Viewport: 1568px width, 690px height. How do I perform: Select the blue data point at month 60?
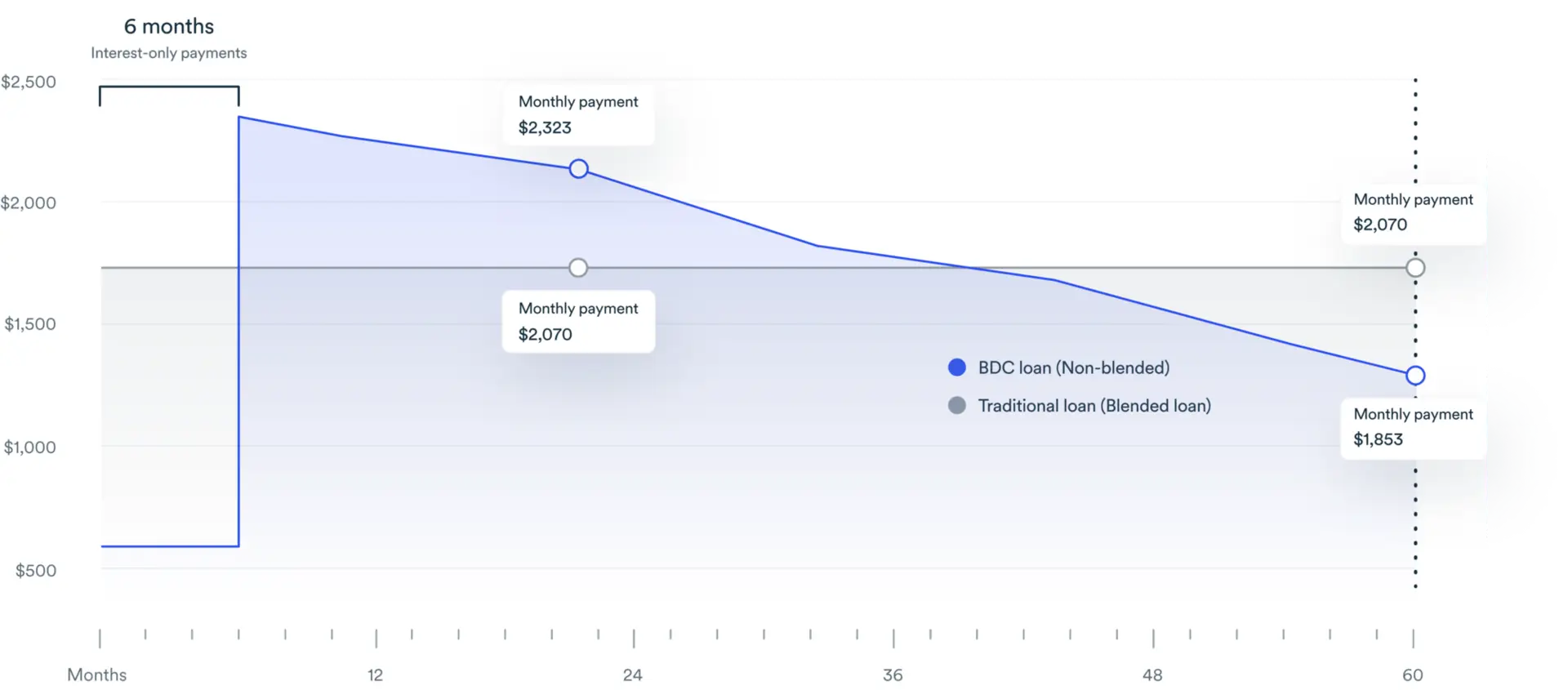click(1415, 376)
